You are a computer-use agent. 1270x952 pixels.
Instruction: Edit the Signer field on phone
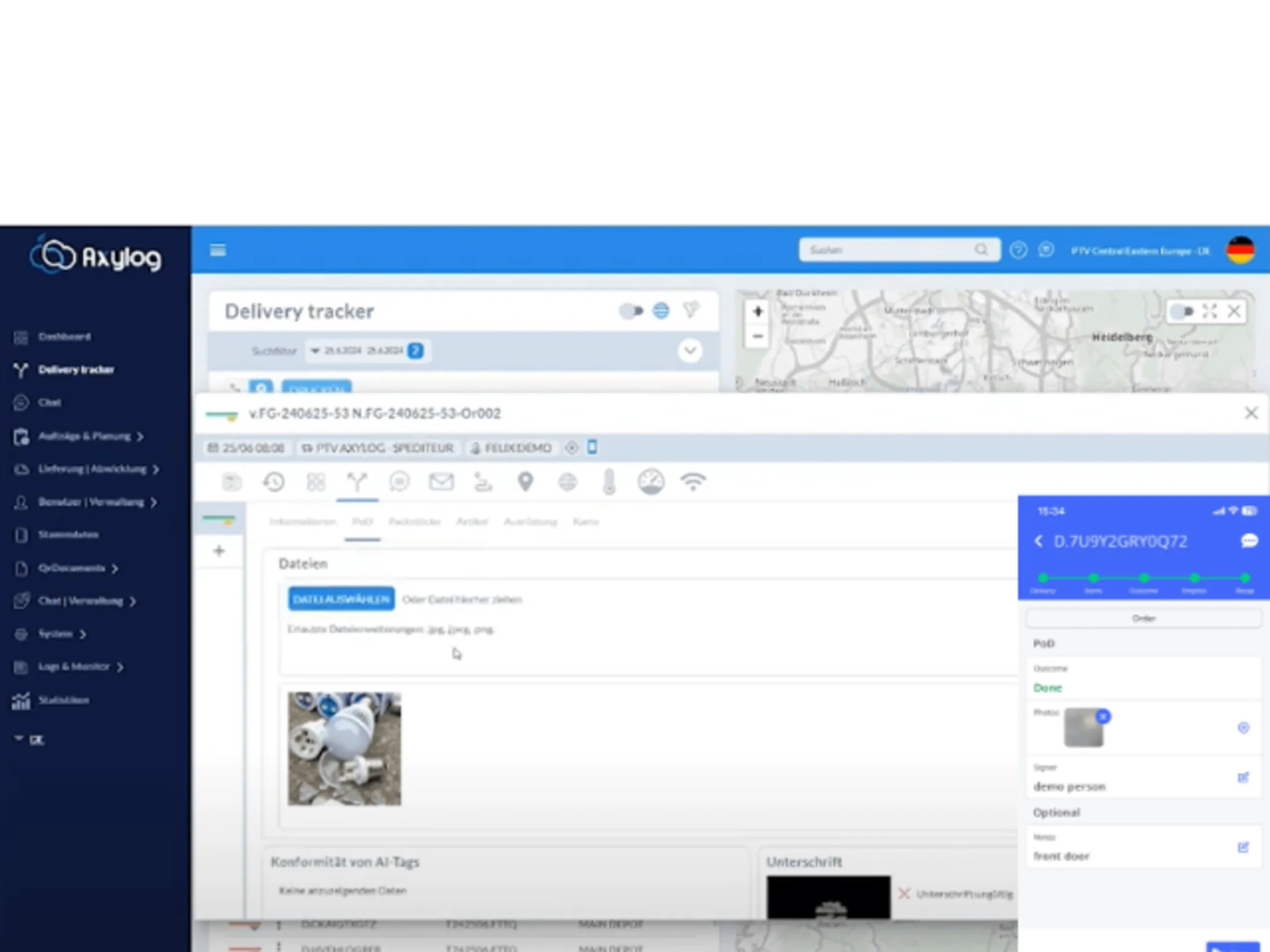coord(1243,777)
